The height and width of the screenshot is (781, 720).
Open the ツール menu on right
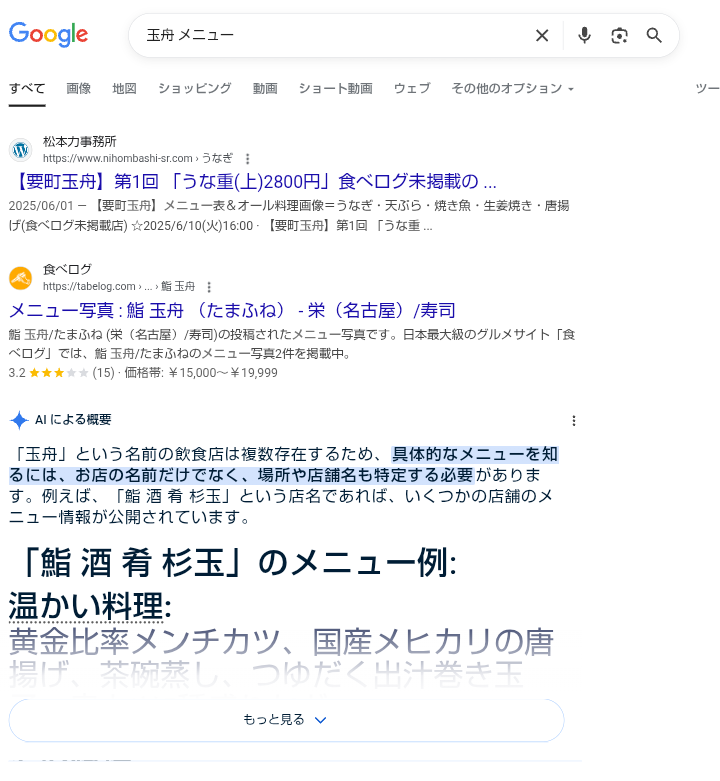[x=708, y=89]
